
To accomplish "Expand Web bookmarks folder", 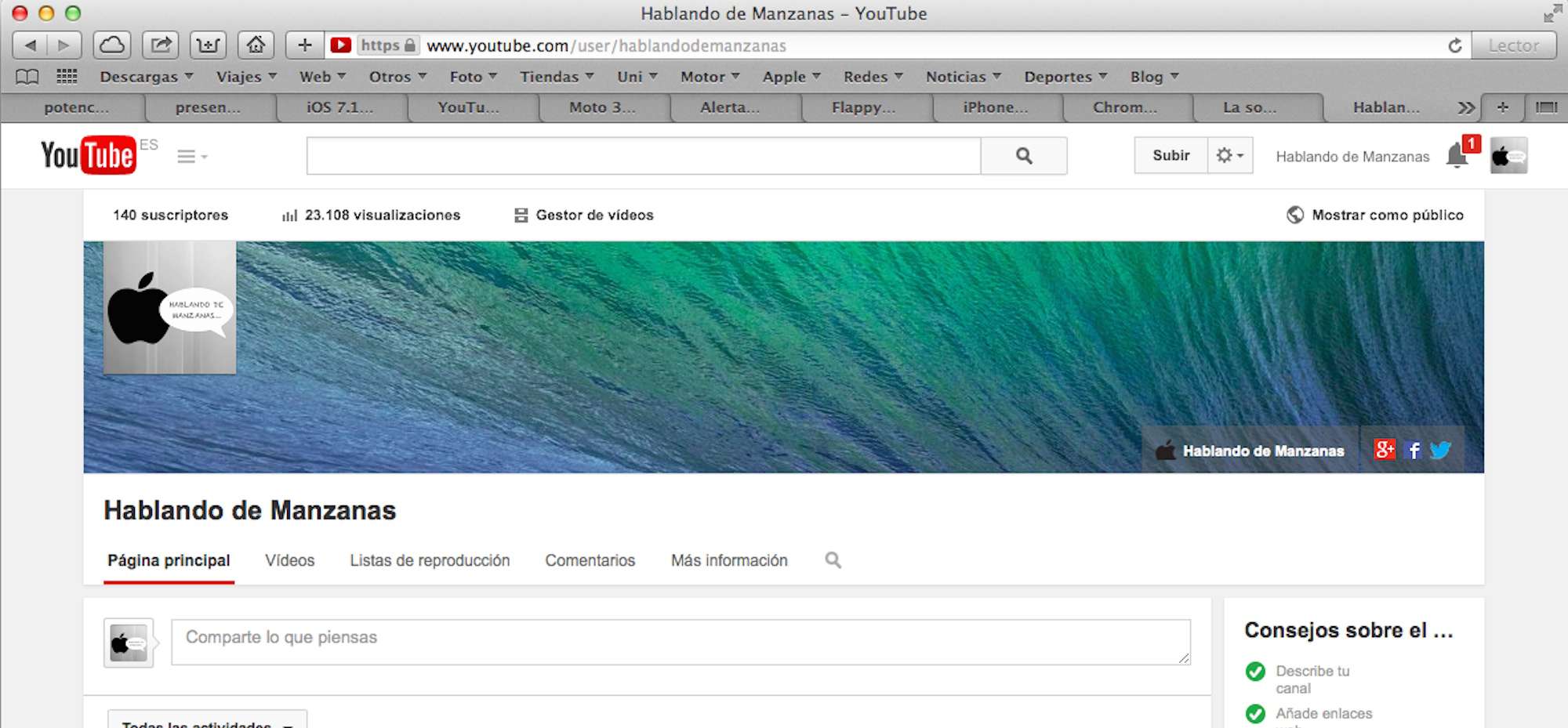I will [322, 77].
